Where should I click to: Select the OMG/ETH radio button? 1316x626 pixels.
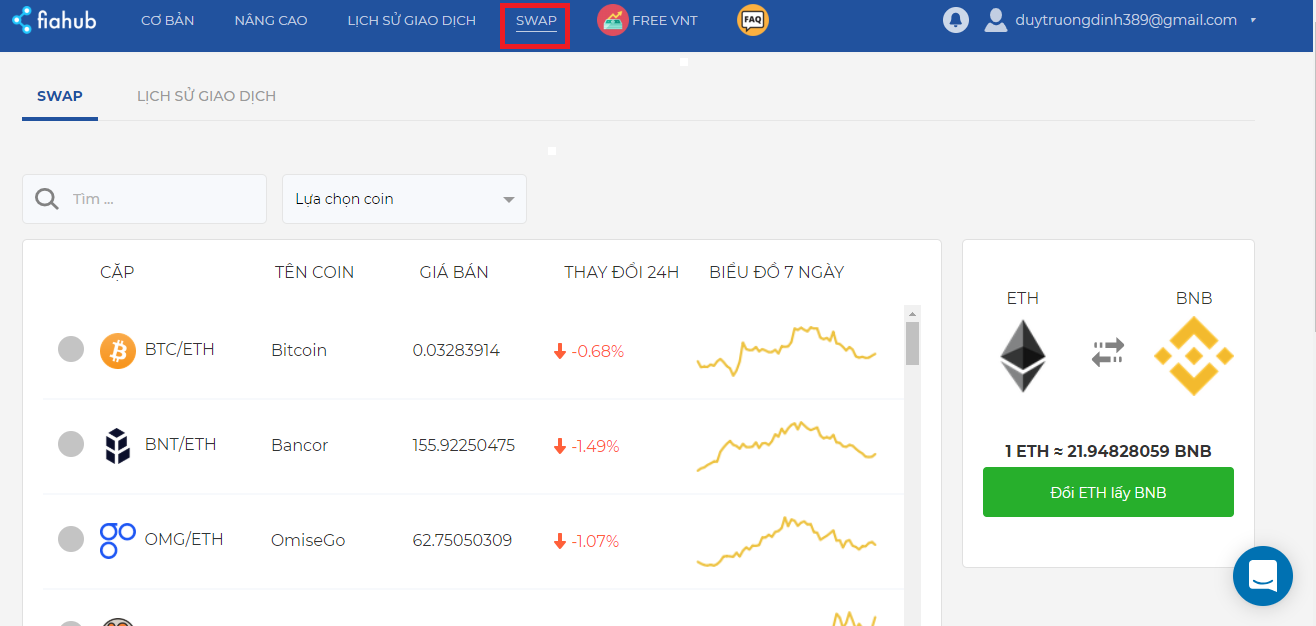point(71,539)
